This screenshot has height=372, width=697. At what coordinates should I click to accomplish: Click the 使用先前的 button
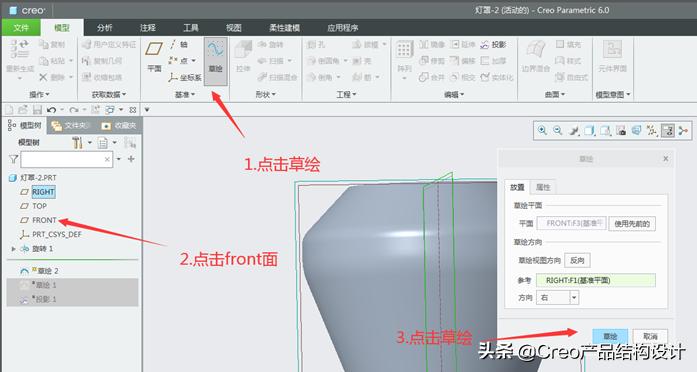[x=632, y=224]
